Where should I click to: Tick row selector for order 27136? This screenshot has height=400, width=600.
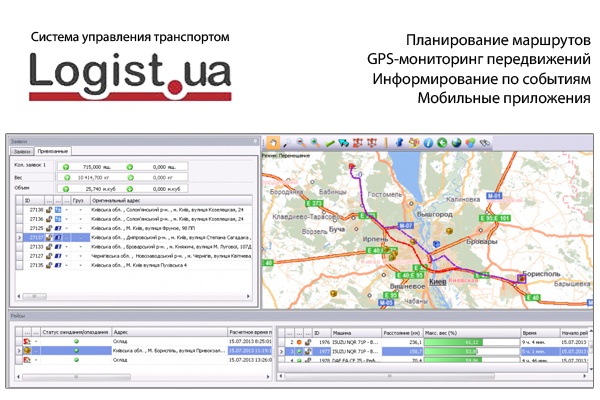tap(19, 219)
